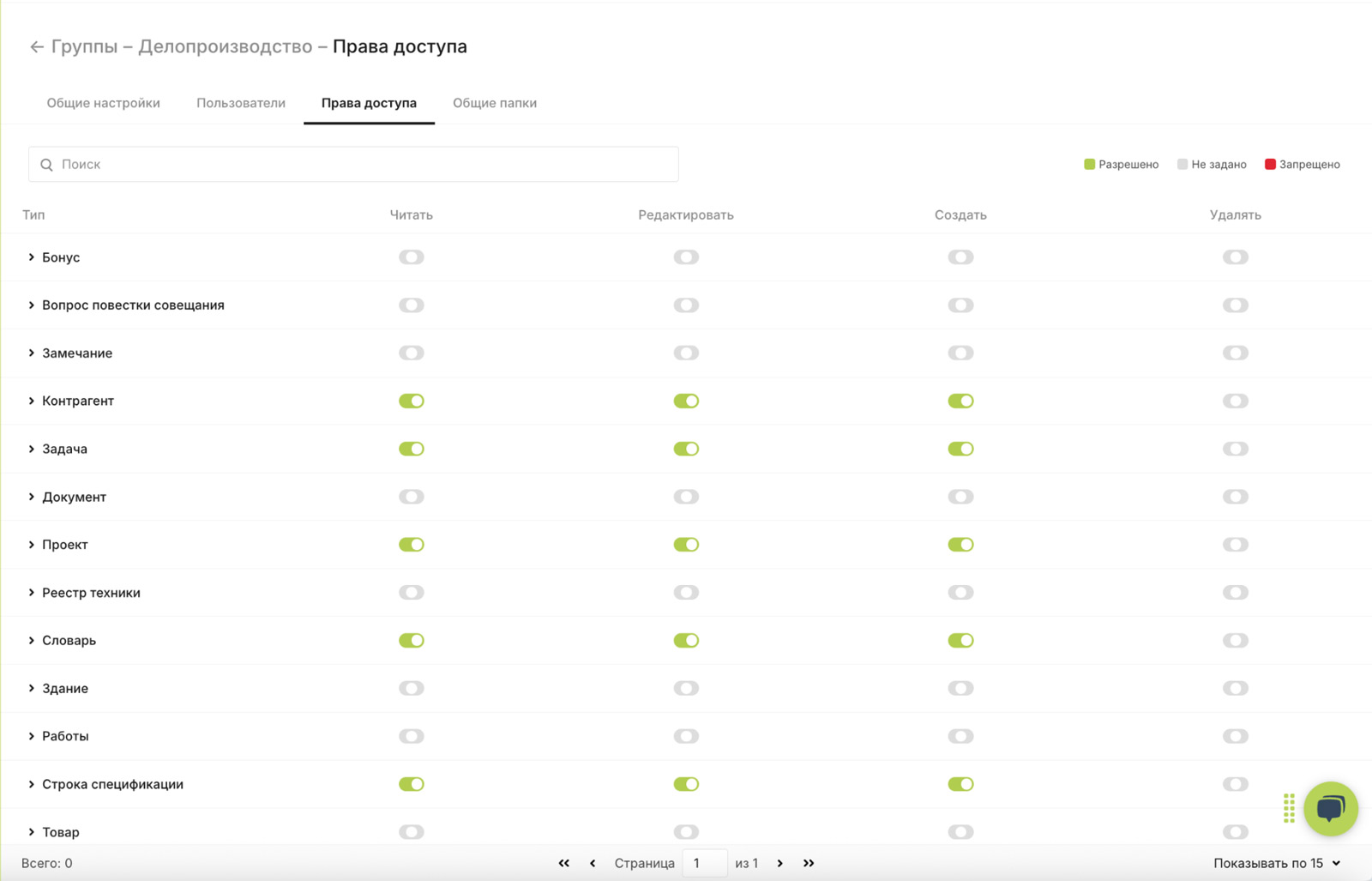Toggle Редактировать permission for Документ
Viewport: 1372px width, 881px height.
click(686, 497)
